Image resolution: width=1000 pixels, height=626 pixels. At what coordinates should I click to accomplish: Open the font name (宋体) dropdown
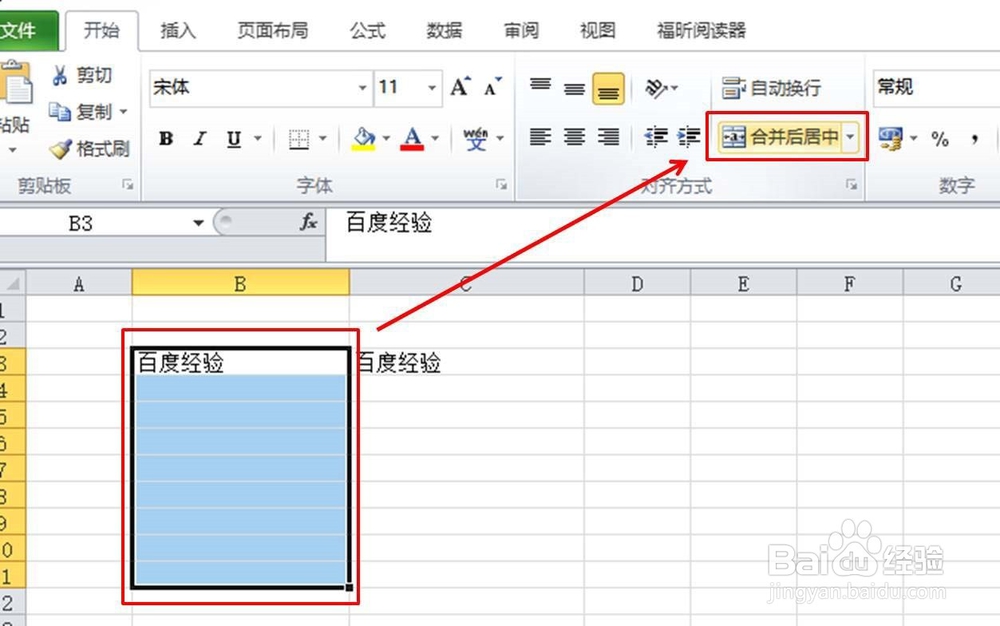pos(364,88)
